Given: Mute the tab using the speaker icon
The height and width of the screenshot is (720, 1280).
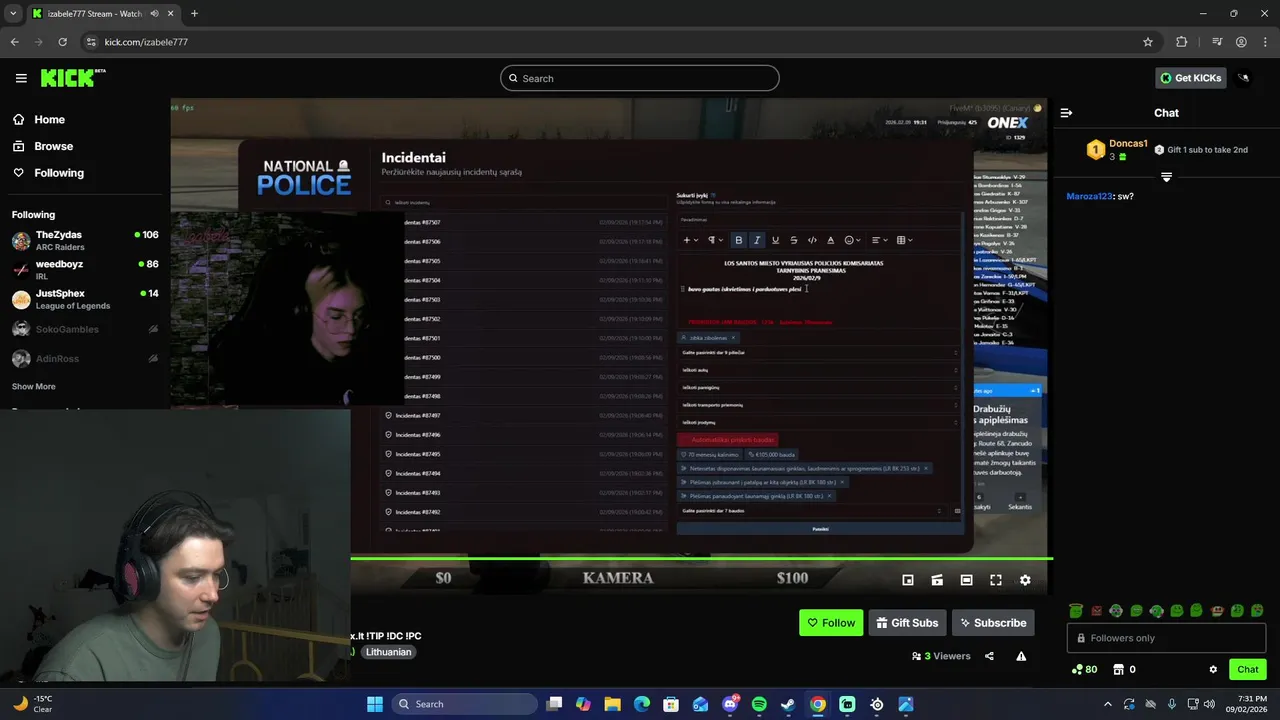Looking at the screenshot, I should [154, 14].
